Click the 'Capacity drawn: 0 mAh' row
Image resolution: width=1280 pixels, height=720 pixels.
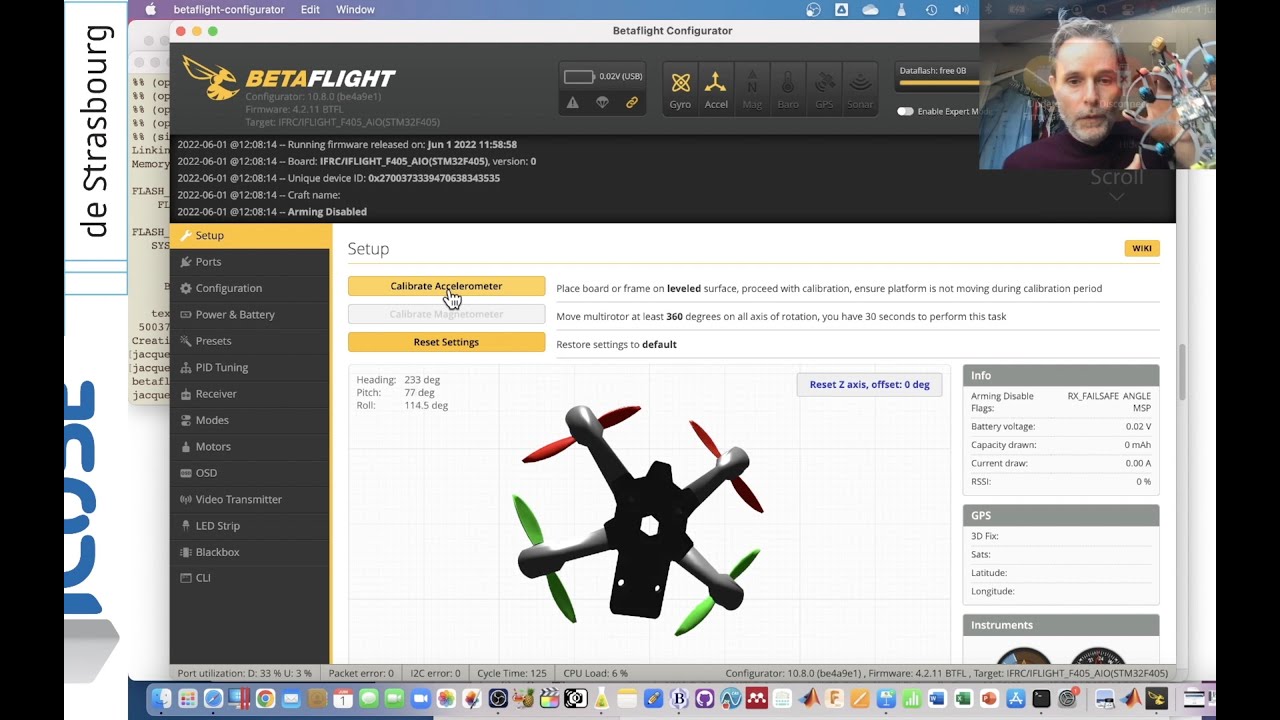pyautogui.click(x=1061, y=445)
